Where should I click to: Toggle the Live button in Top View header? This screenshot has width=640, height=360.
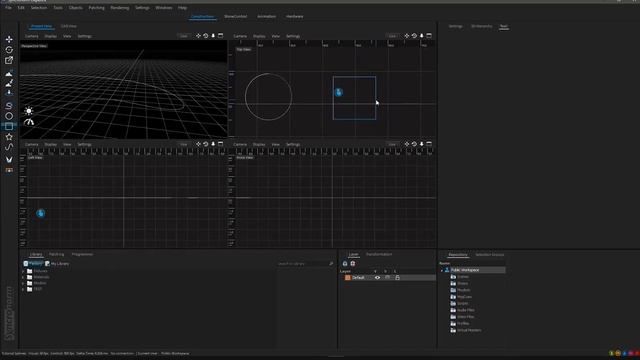[x=392, y=36]
